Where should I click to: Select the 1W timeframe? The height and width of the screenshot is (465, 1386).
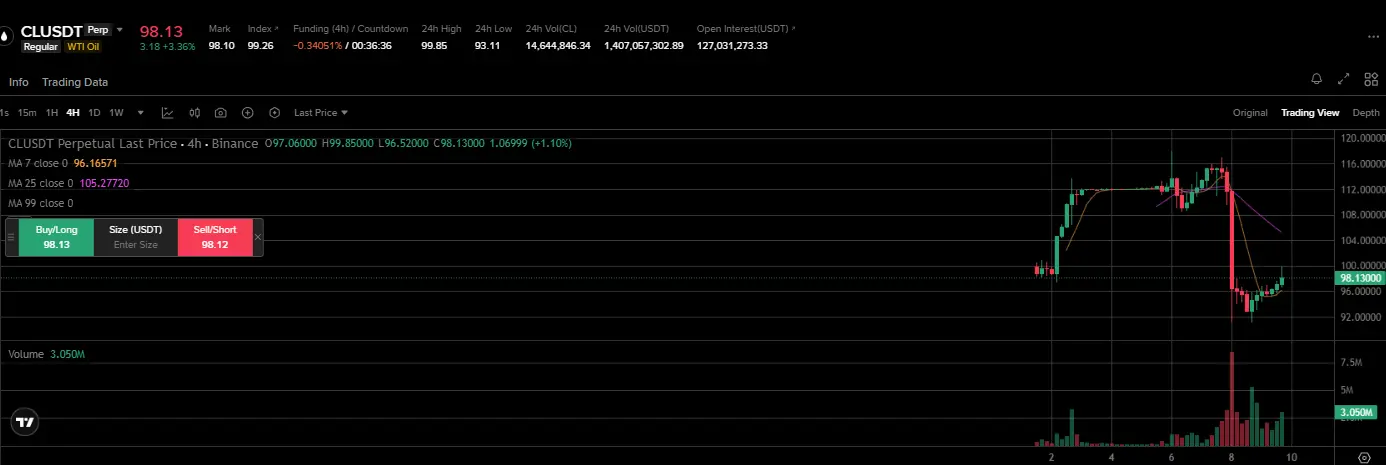tap(116, 113)
